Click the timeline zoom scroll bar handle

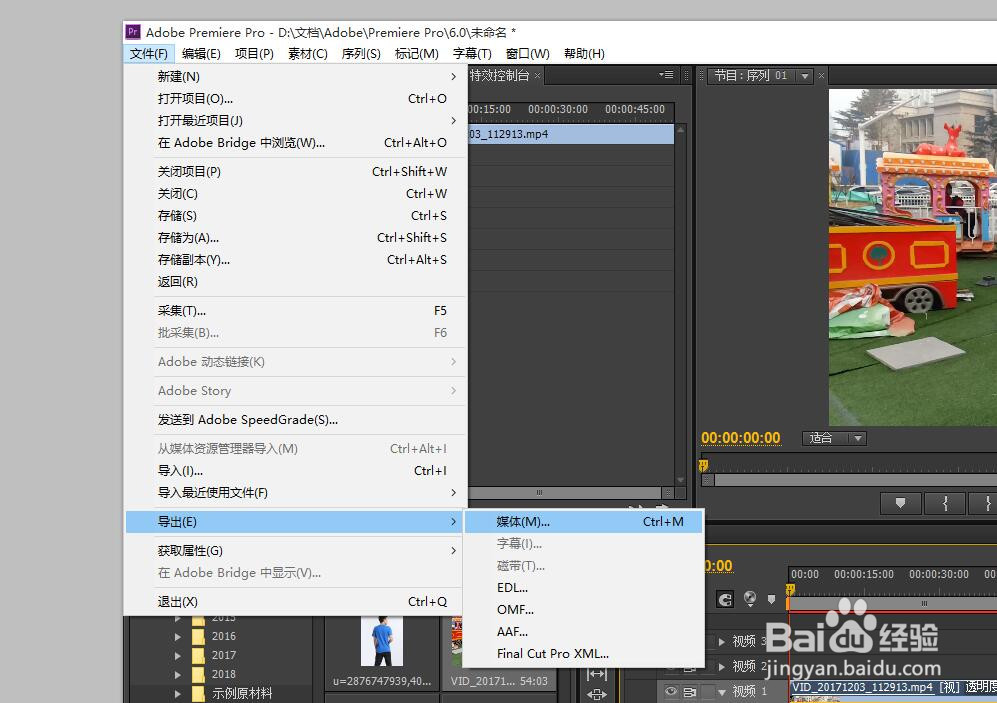click(924, 603)
